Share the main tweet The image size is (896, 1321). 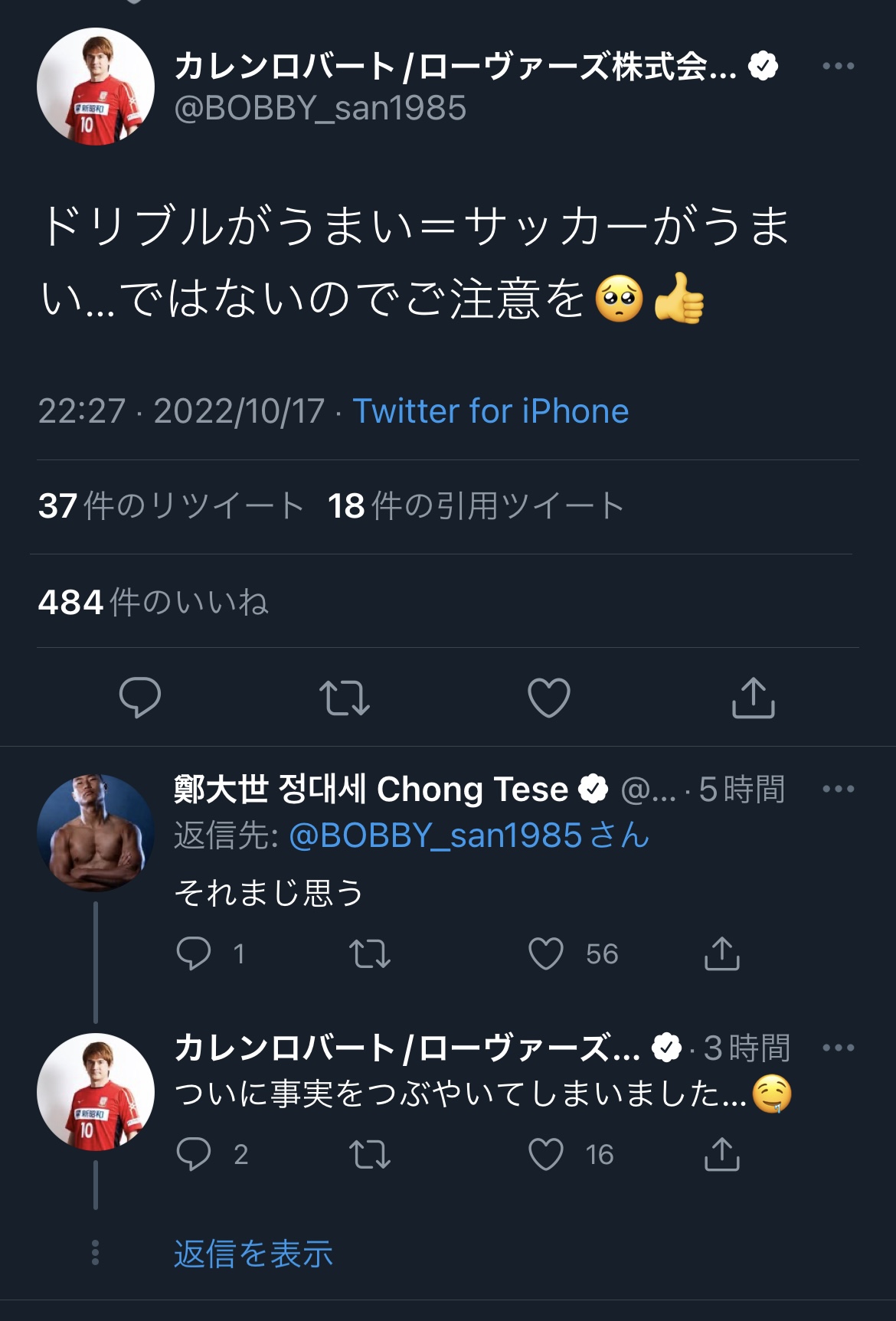754,697
